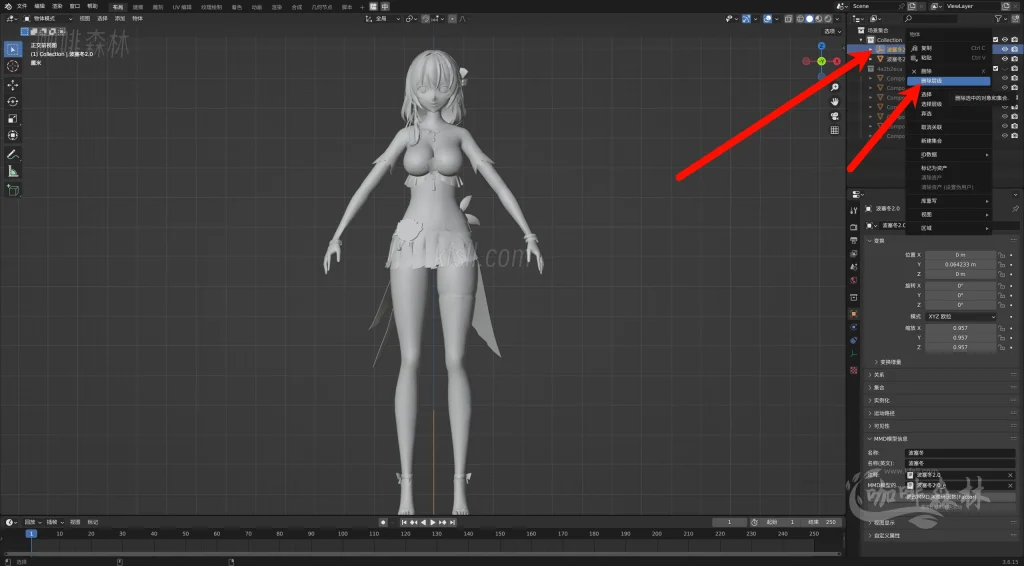
Task: Choose 新建集合 in the context menu
Action: tap(948, 140)
